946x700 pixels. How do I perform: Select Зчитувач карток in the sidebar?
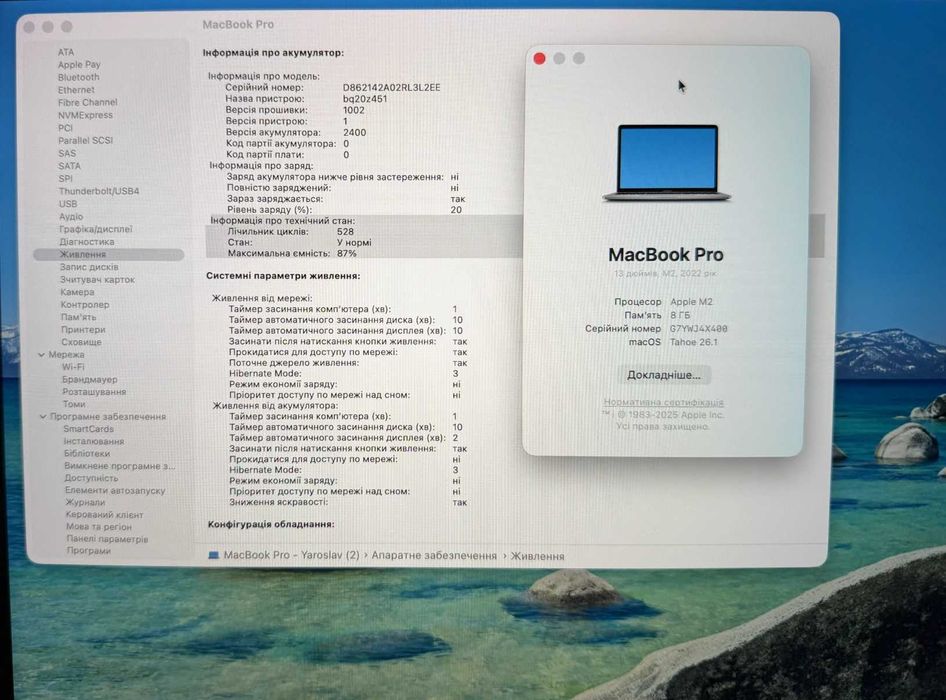97,280
